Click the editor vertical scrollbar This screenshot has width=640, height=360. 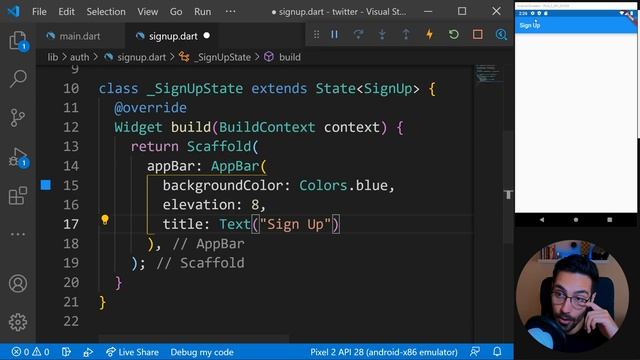[x=508, y=188]
